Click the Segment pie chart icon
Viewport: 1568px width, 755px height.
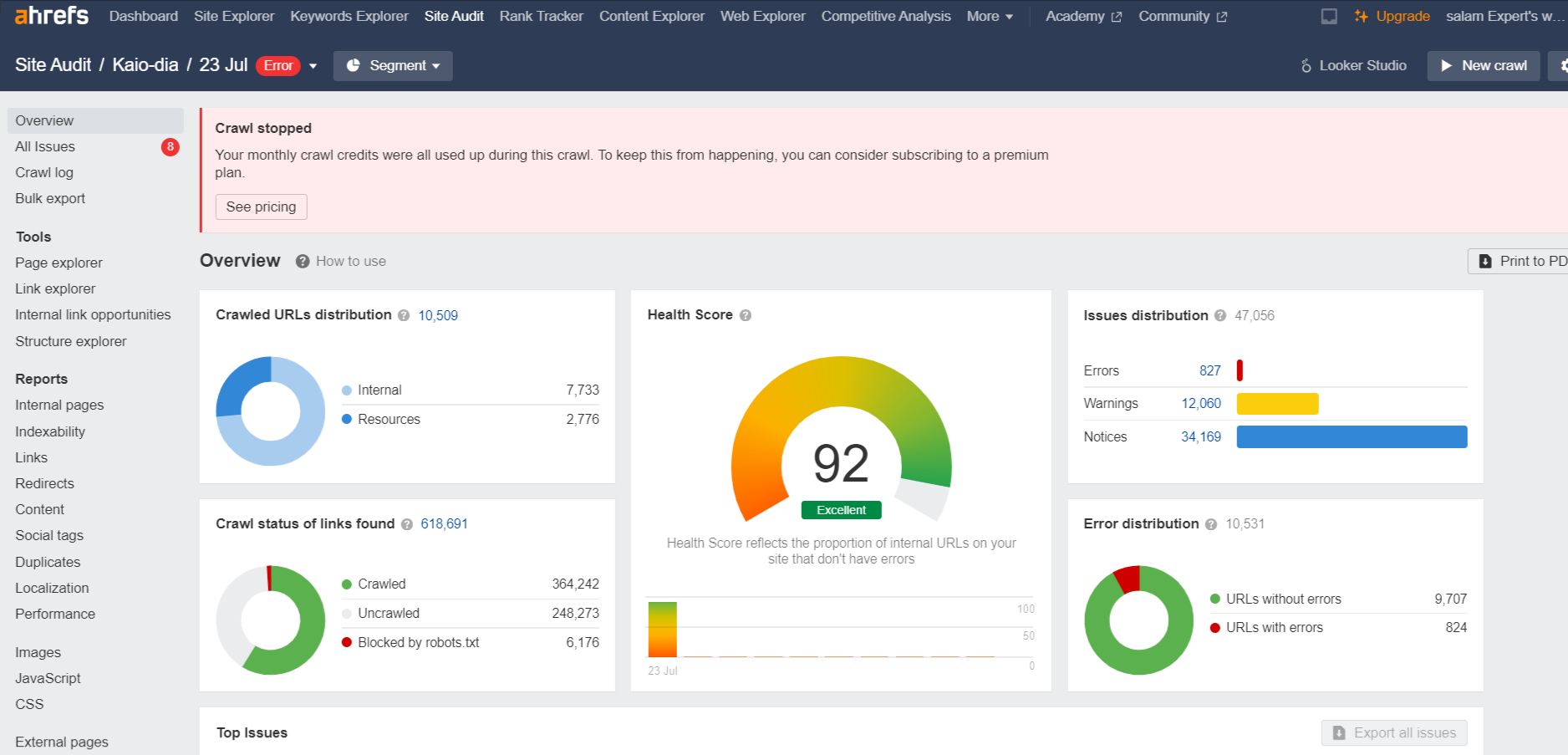pyautogui.click(x=354, y=65)
